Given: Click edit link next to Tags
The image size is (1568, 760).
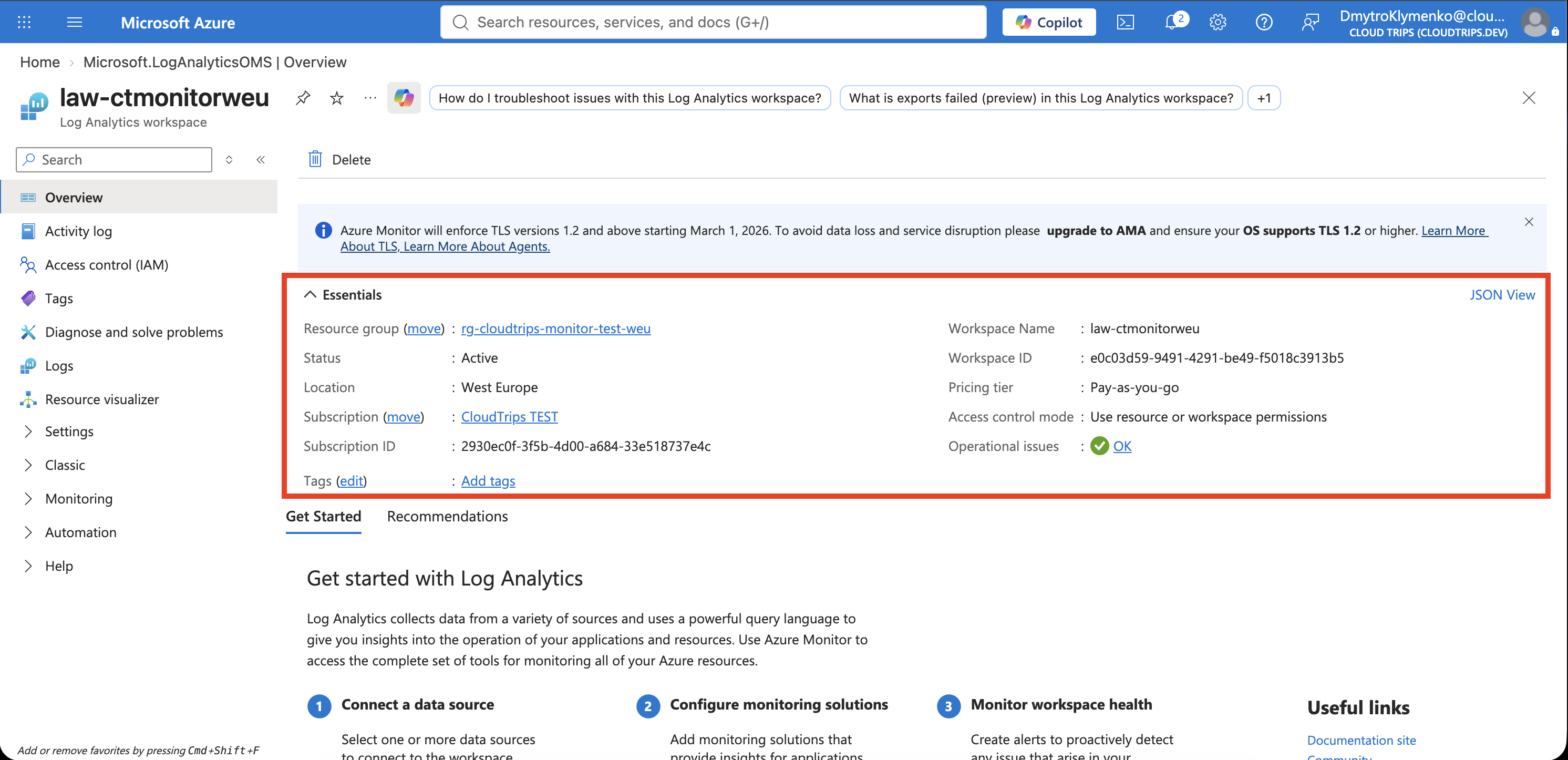Looking at the screenshot, I should [x=351, y=480].
